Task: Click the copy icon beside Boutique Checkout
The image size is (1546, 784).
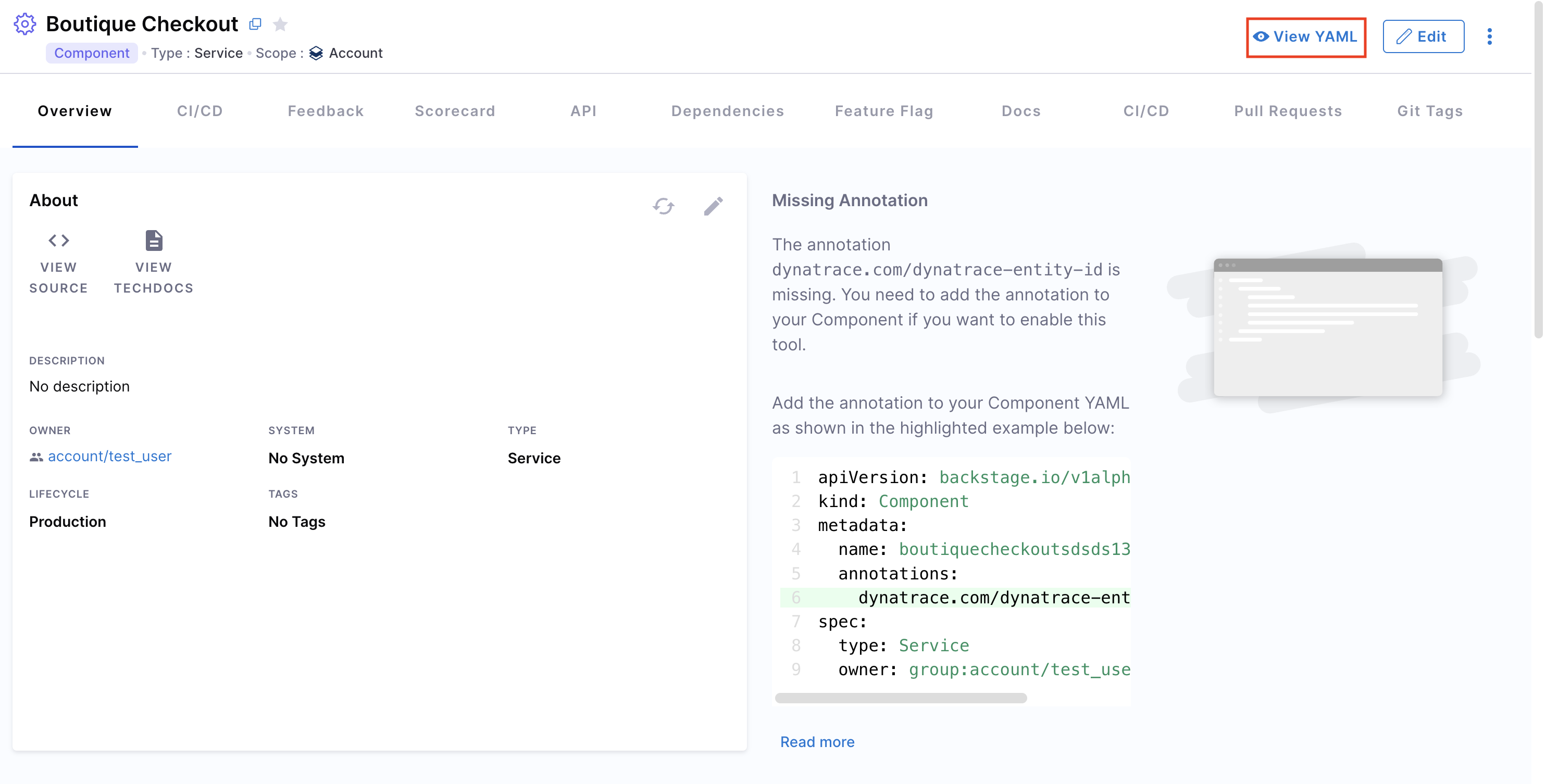Action: point(255,24)
